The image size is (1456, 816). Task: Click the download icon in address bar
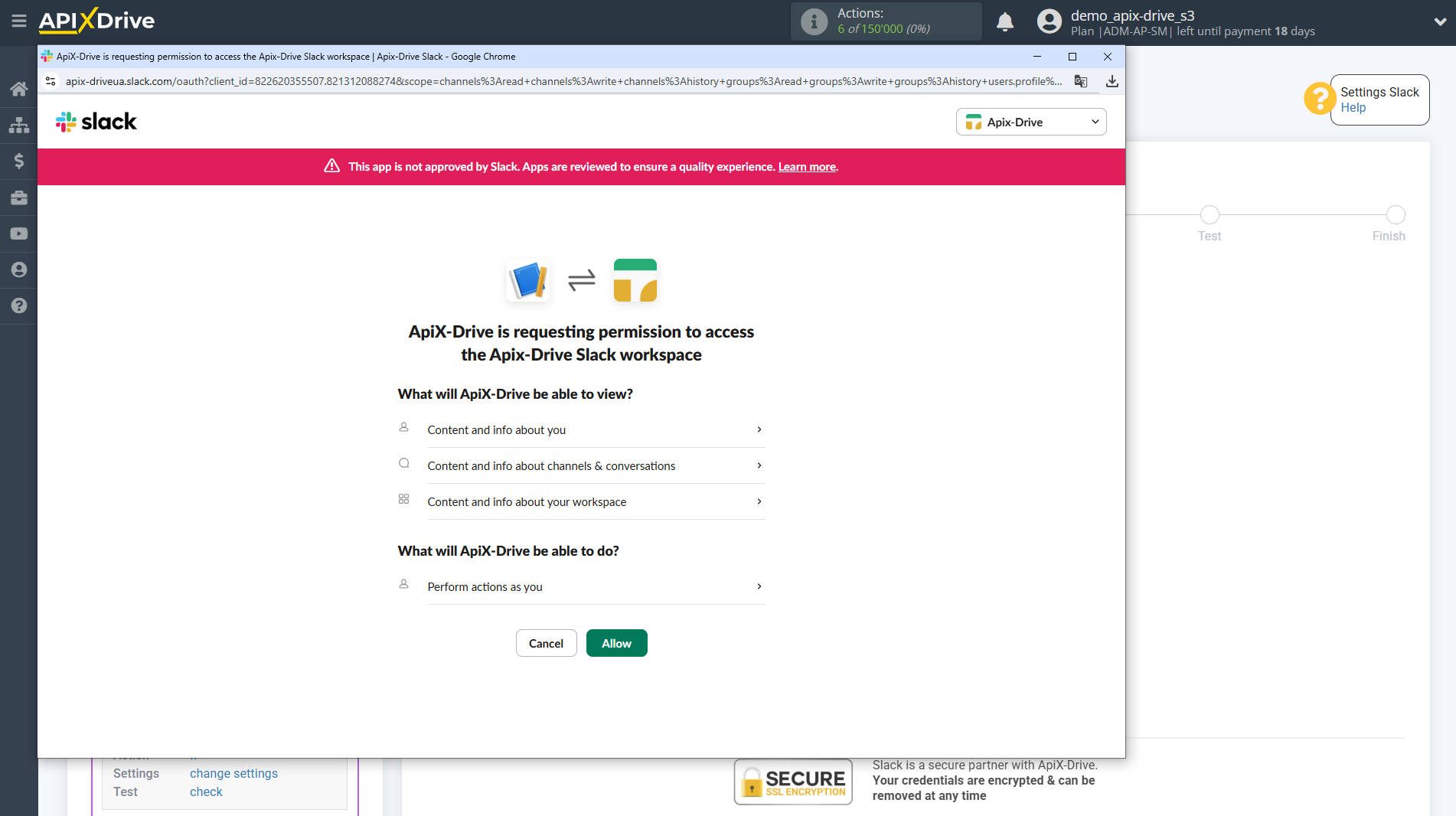[x=1112, y=81]
